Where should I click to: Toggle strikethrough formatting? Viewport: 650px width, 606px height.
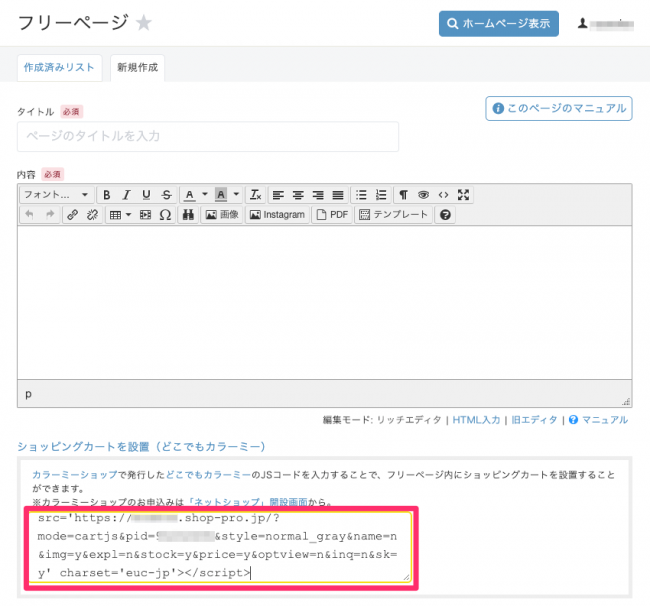(167, 195)
